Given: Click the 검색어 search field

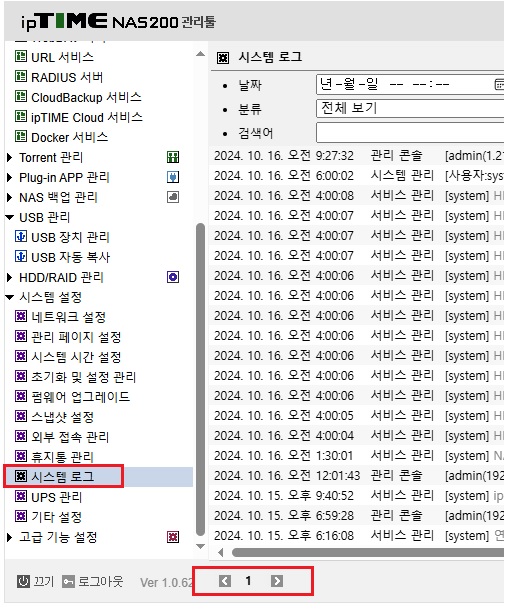Looking at the screenshot, I should [410, 132].
